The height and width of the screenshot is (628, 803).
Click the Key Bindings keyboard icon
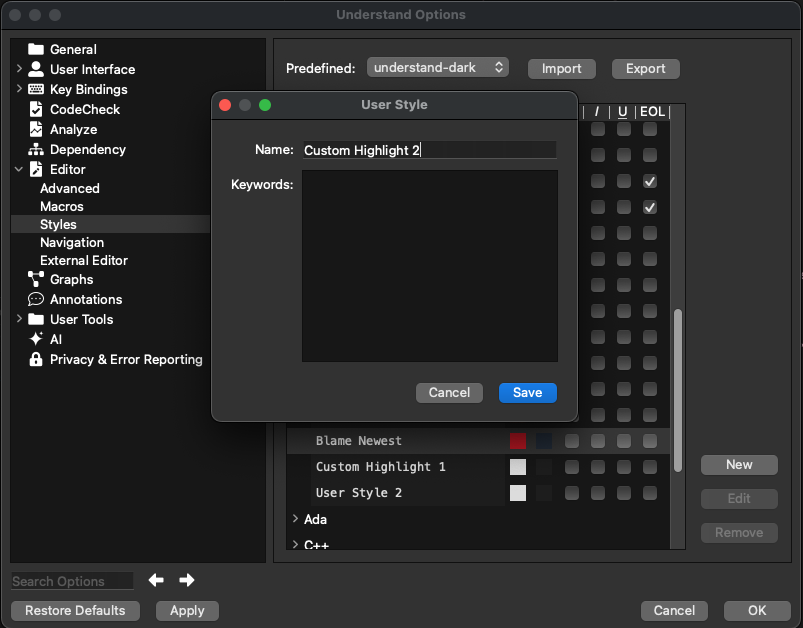(x=36, y=89)
